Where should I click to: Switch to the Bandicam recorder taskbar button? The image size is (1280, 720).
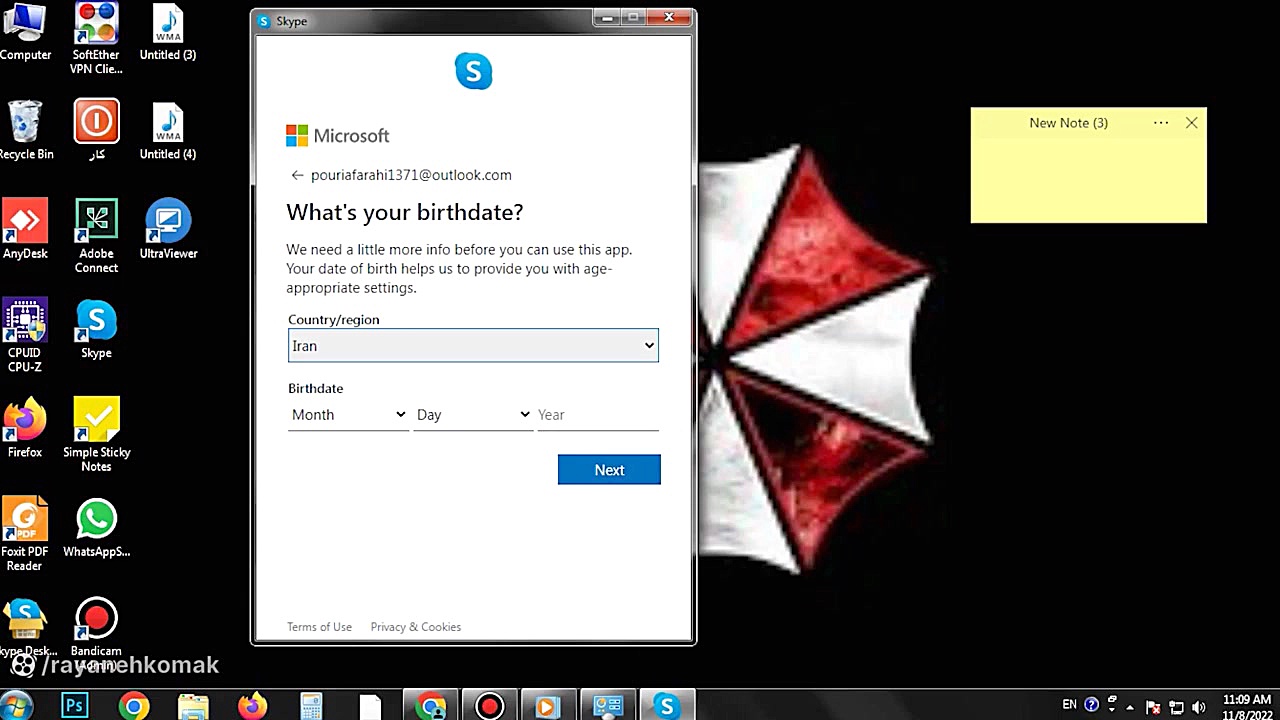(x=489, y=706)
